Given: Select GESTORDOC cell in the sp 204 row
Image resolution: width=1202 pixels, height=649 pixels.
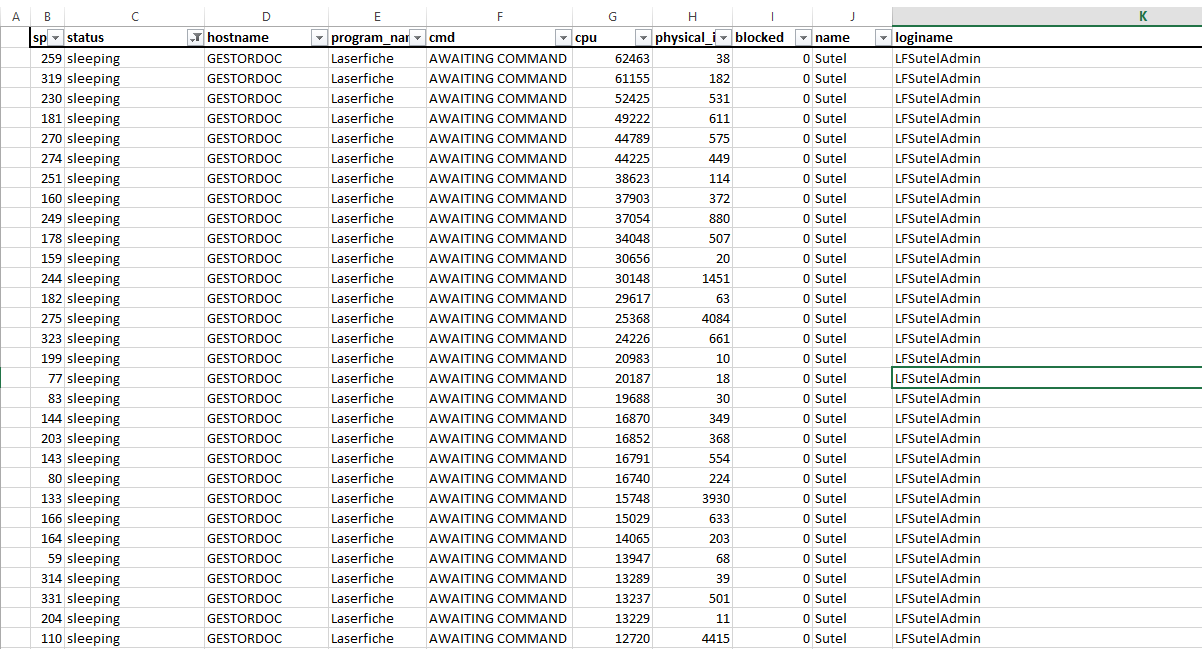Looking at the screenshot, I should click(266, 618).
